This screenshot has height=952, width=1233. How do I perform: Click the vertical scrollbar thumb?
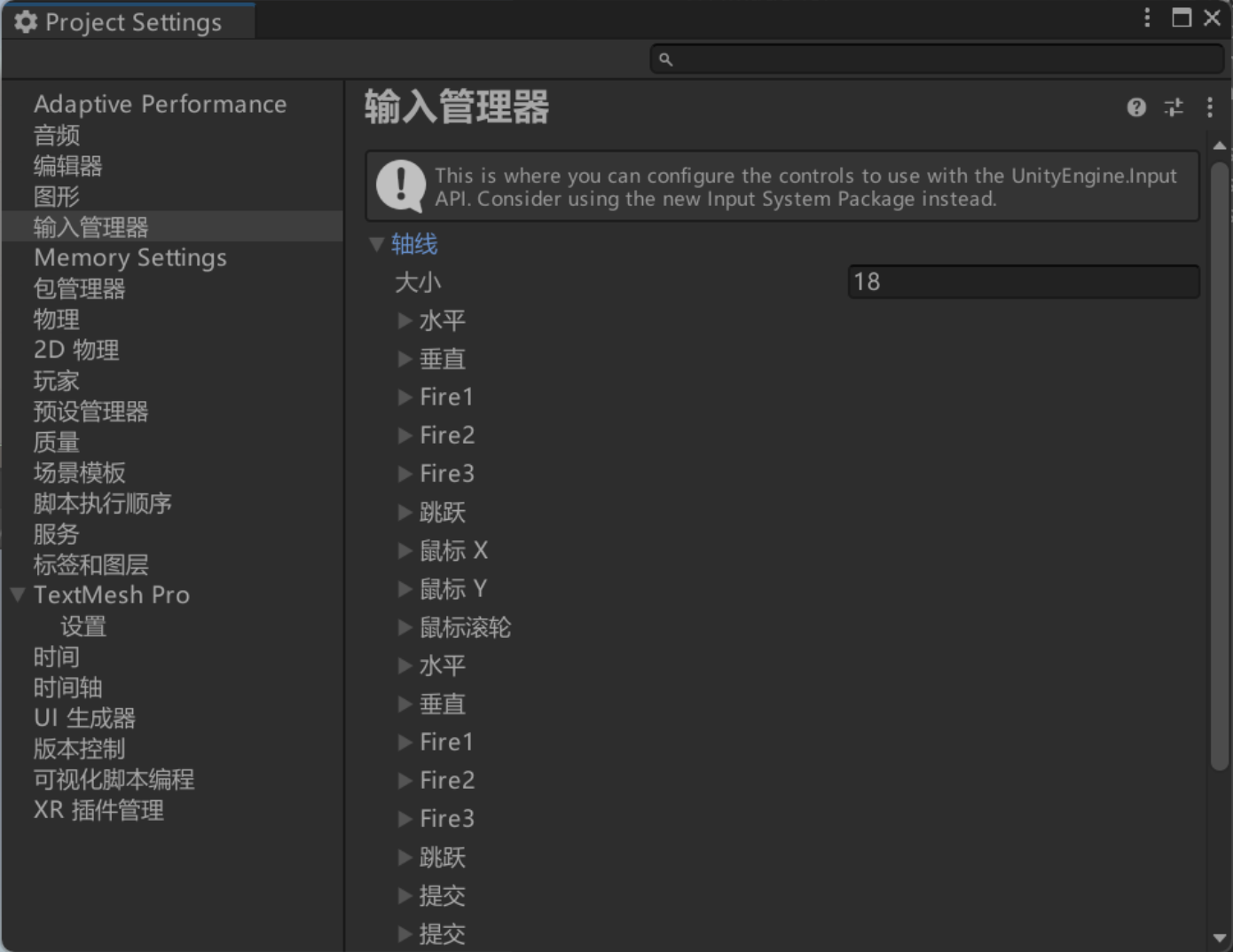coord(1220,465)
